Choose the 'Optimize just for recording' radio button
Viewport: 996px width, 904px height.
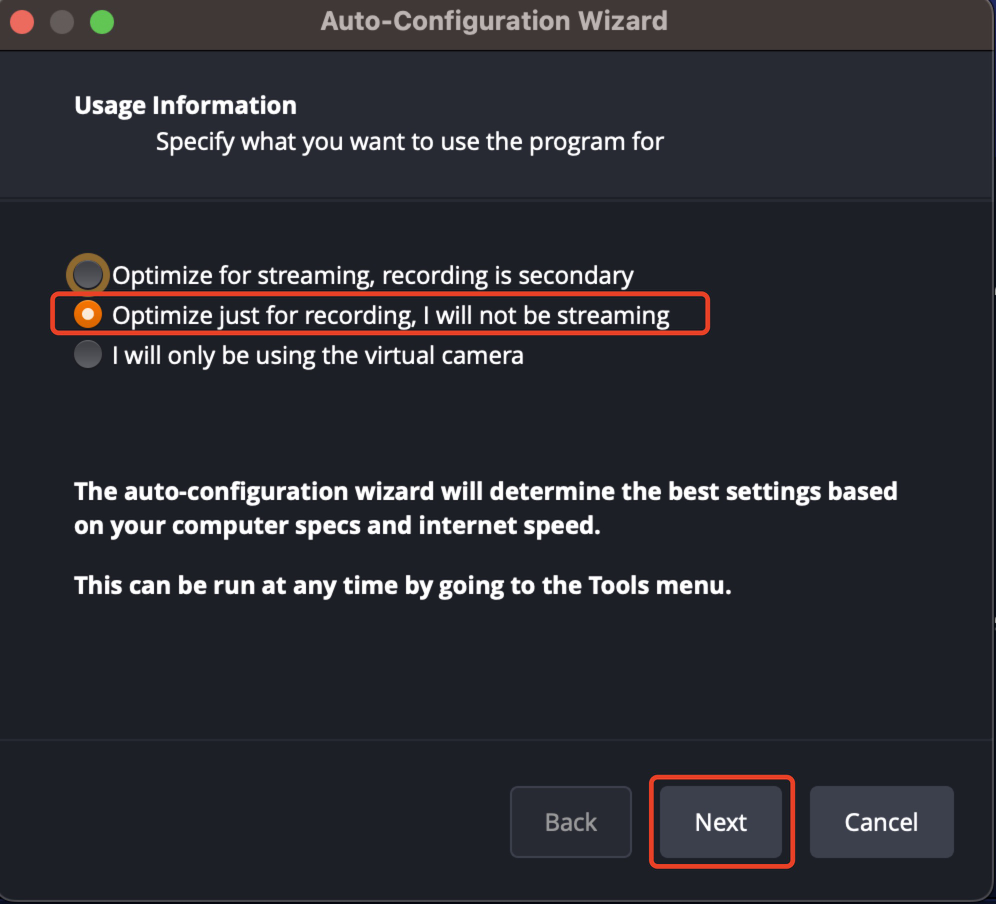(x=88, y=315)
